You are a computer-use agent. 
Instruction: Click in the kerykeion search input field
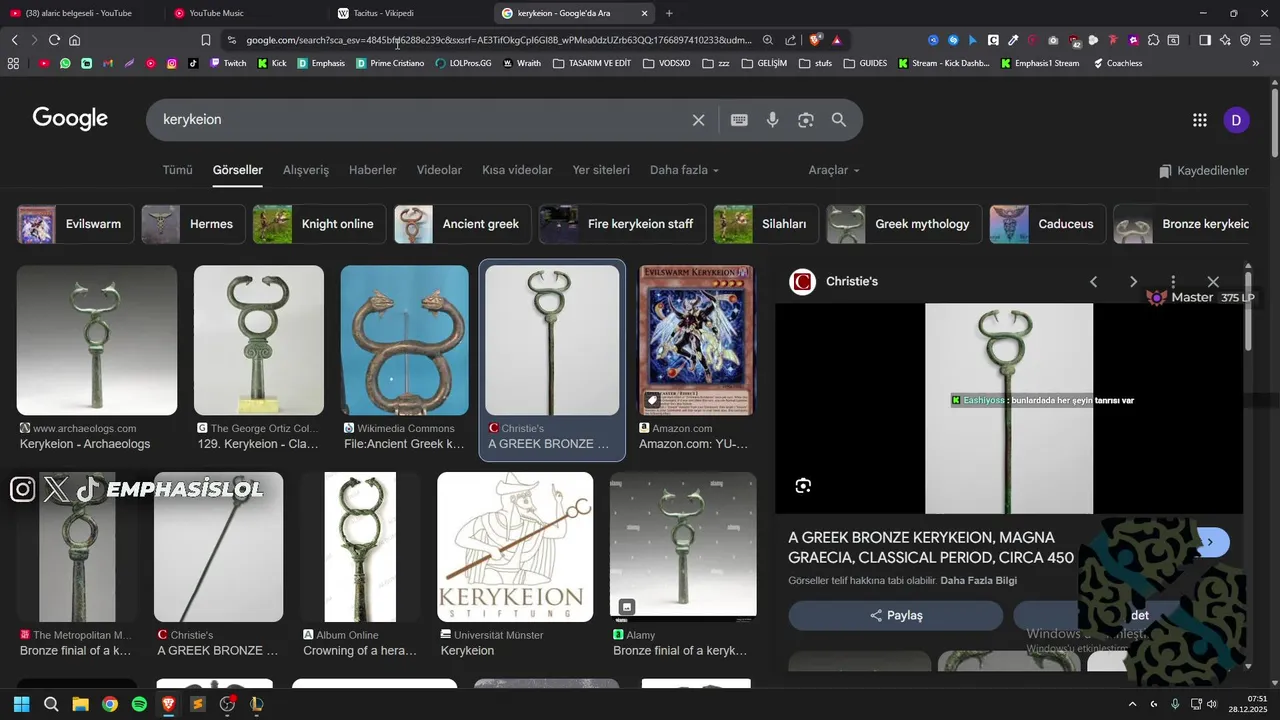[x=420, y=120]
